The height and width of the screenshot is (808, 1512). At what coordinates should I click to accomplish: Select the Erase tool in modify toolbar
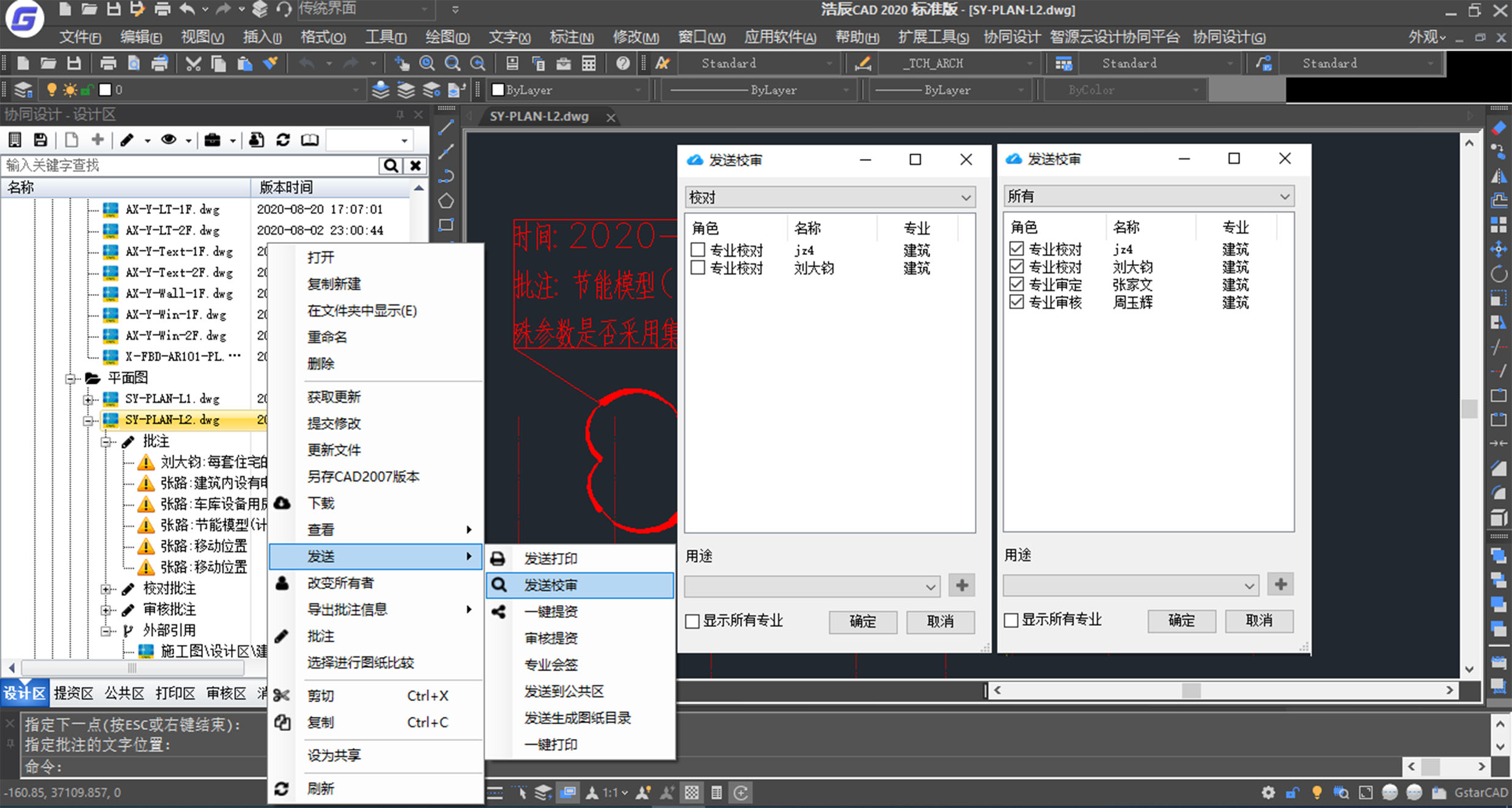click(x=1499, y=127)
